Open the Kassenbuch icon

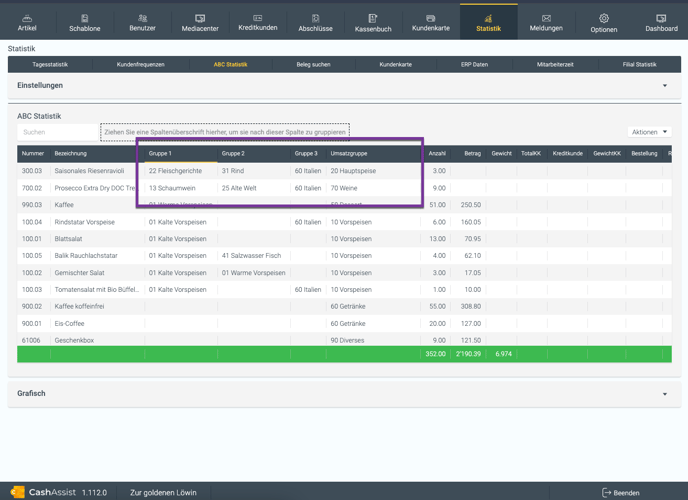(373, 18)
